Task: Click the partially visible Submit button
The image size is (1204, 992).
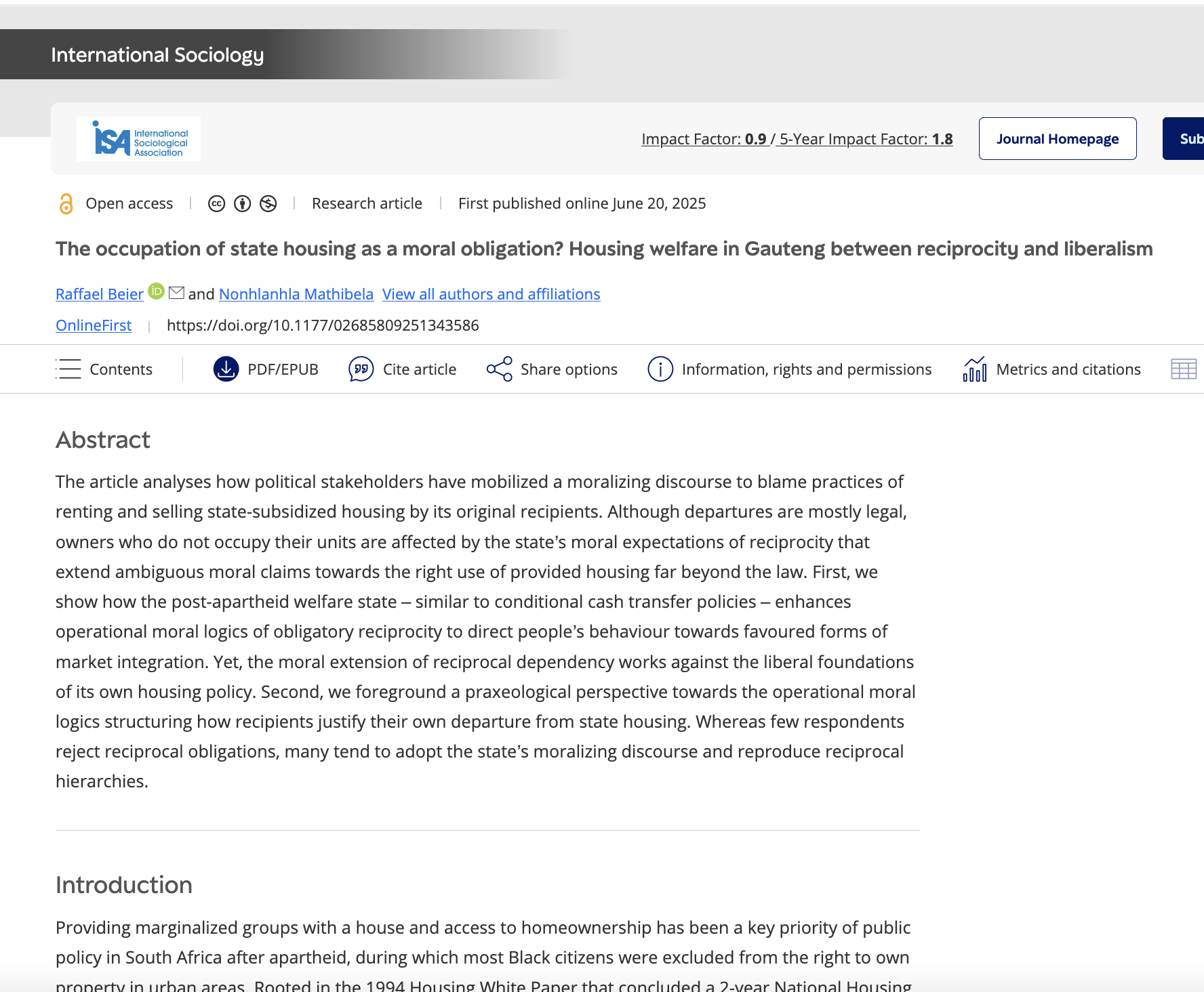Action: click(x=1184, y=139)
